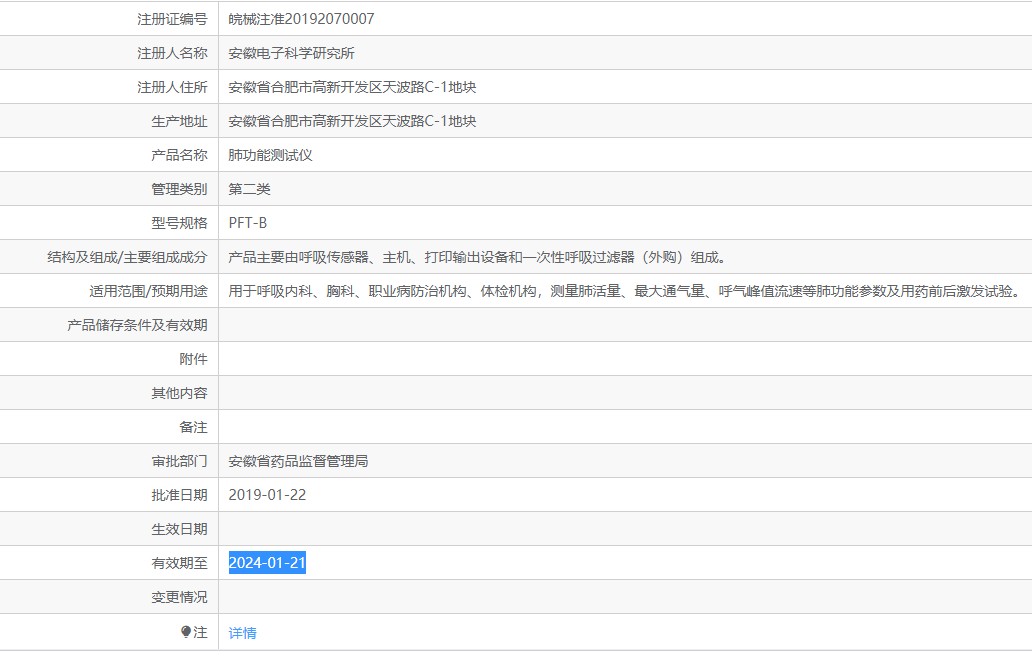Viewport: 1032px width, 657px height.
Task: Click the 注册人名称 label
Action: 172,53
